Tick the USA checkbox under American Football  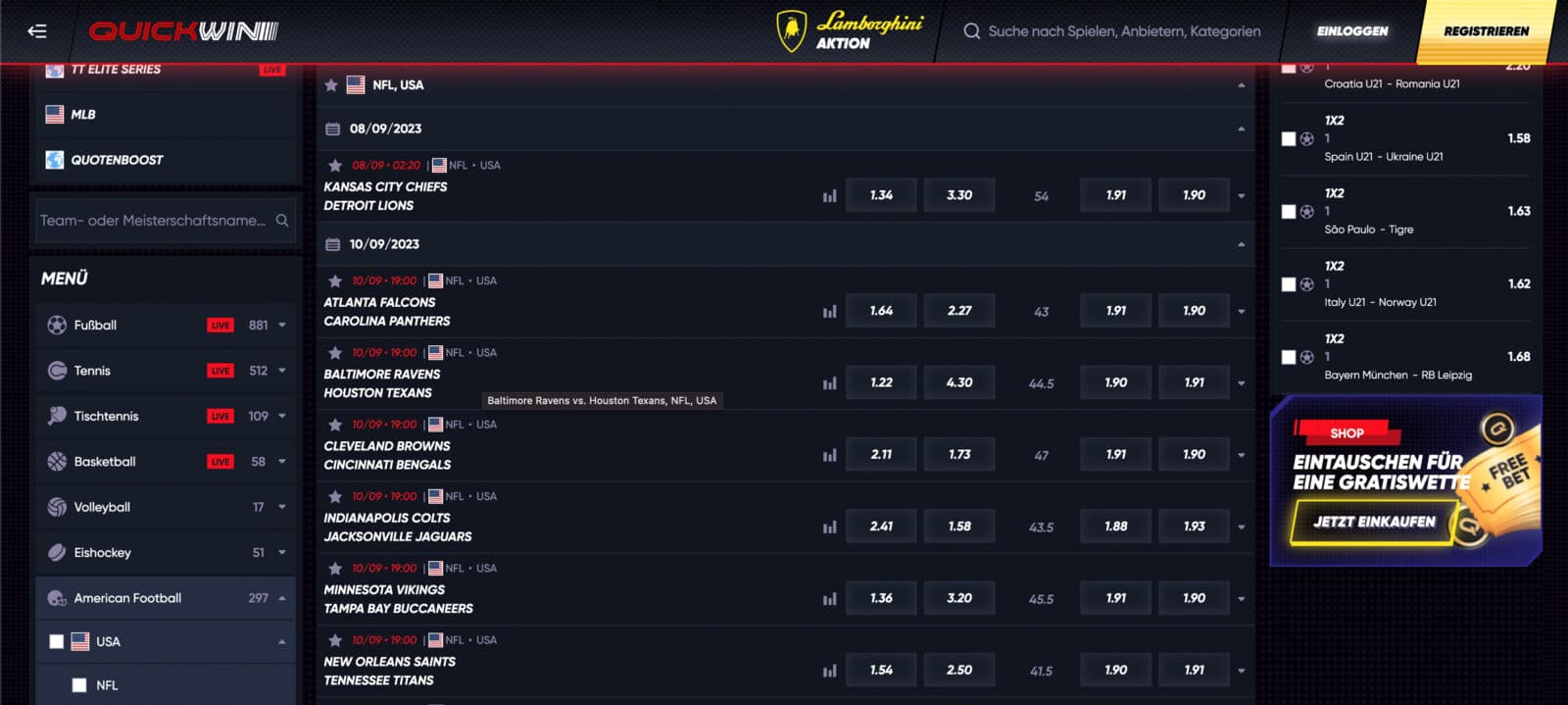click(x=57, y=641)
